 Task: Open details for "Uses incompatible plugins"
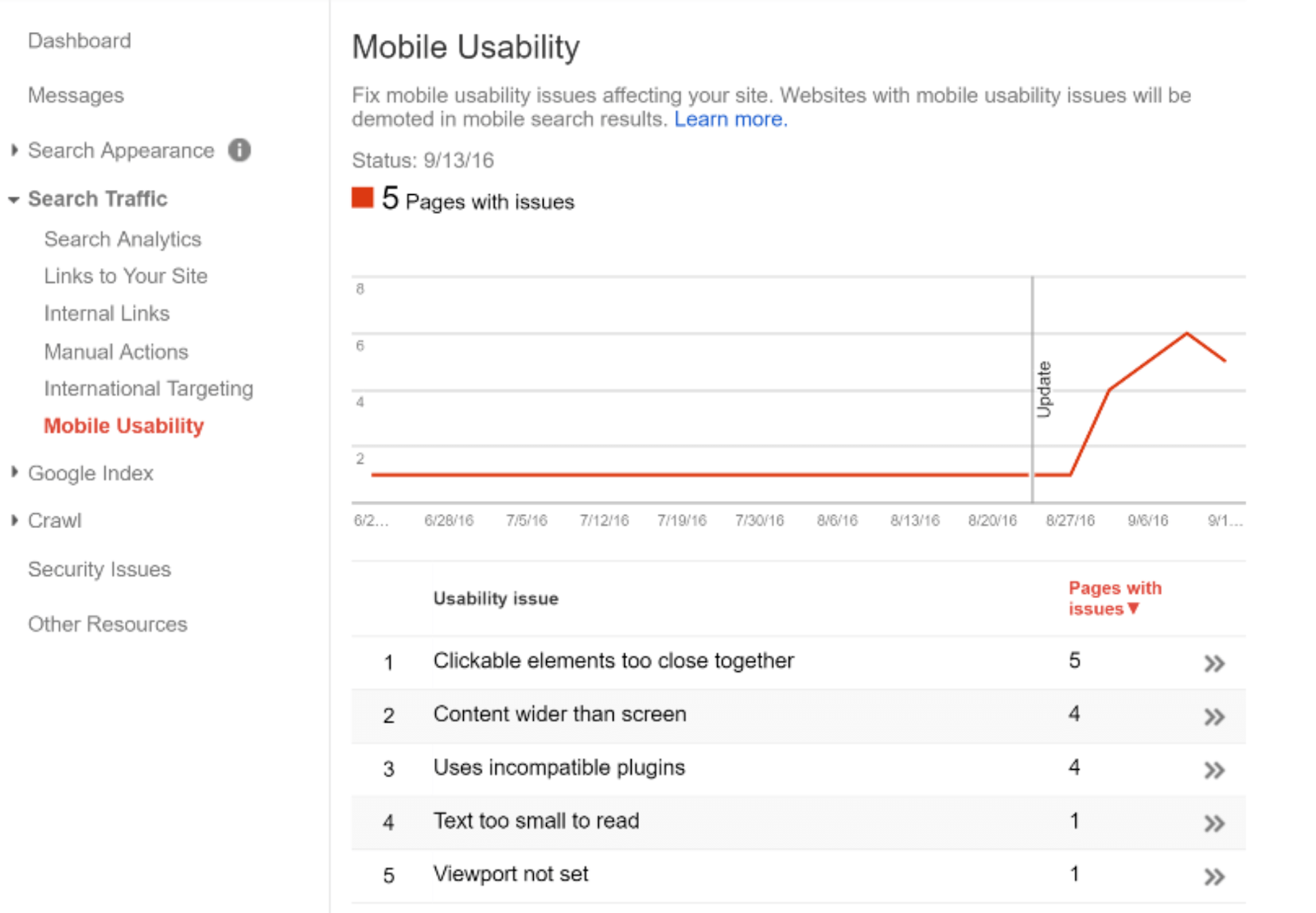point(1214,770)
